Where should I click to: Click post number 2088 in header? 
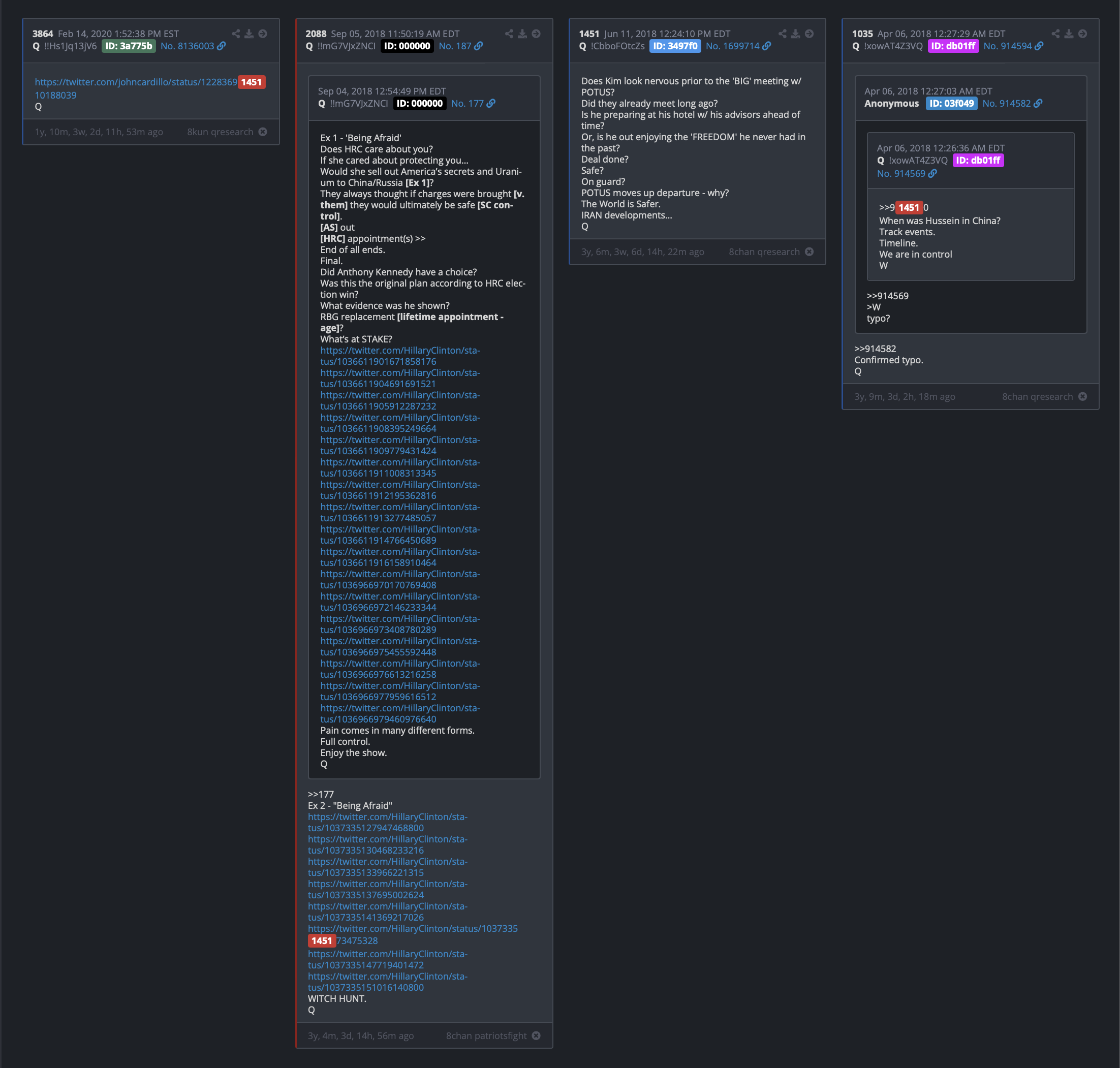(316, 34)
